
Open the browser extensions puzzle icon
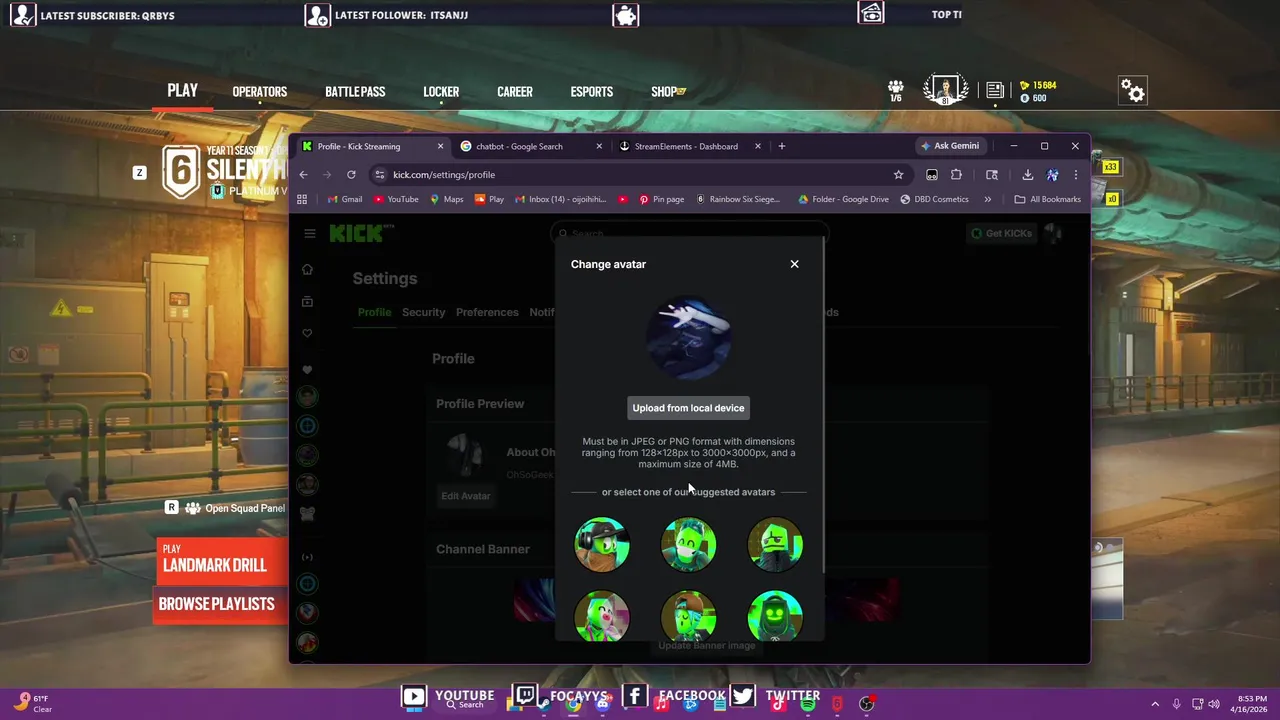pyautogui.click(x=956, y=174)
